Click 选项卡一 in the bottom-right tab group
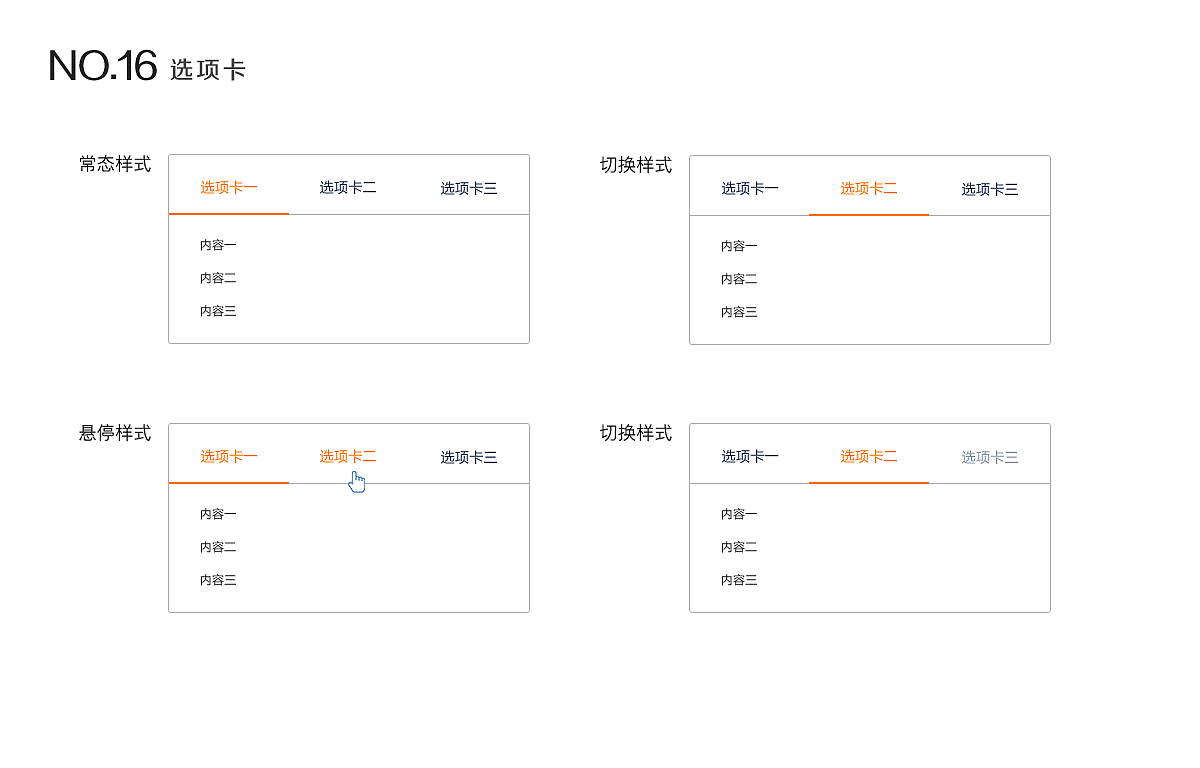 [x=749, y=456]
